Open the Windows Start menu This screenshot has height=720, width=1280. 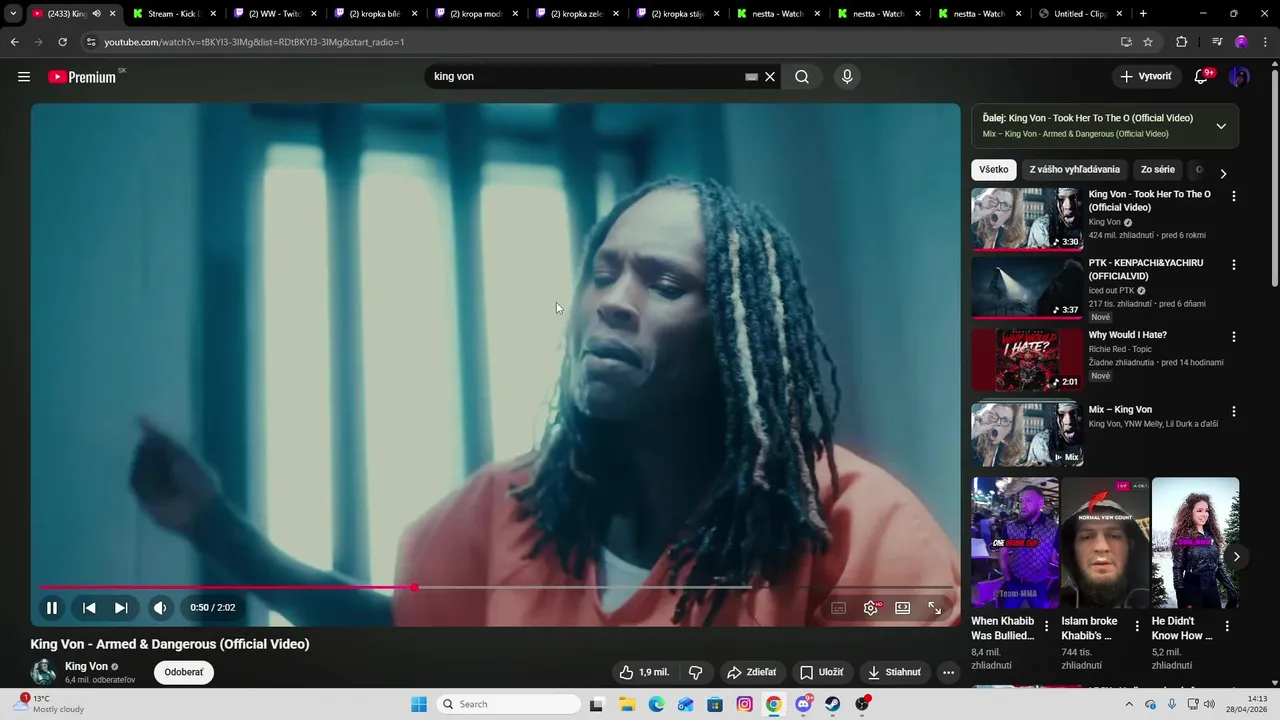(419, 704)
